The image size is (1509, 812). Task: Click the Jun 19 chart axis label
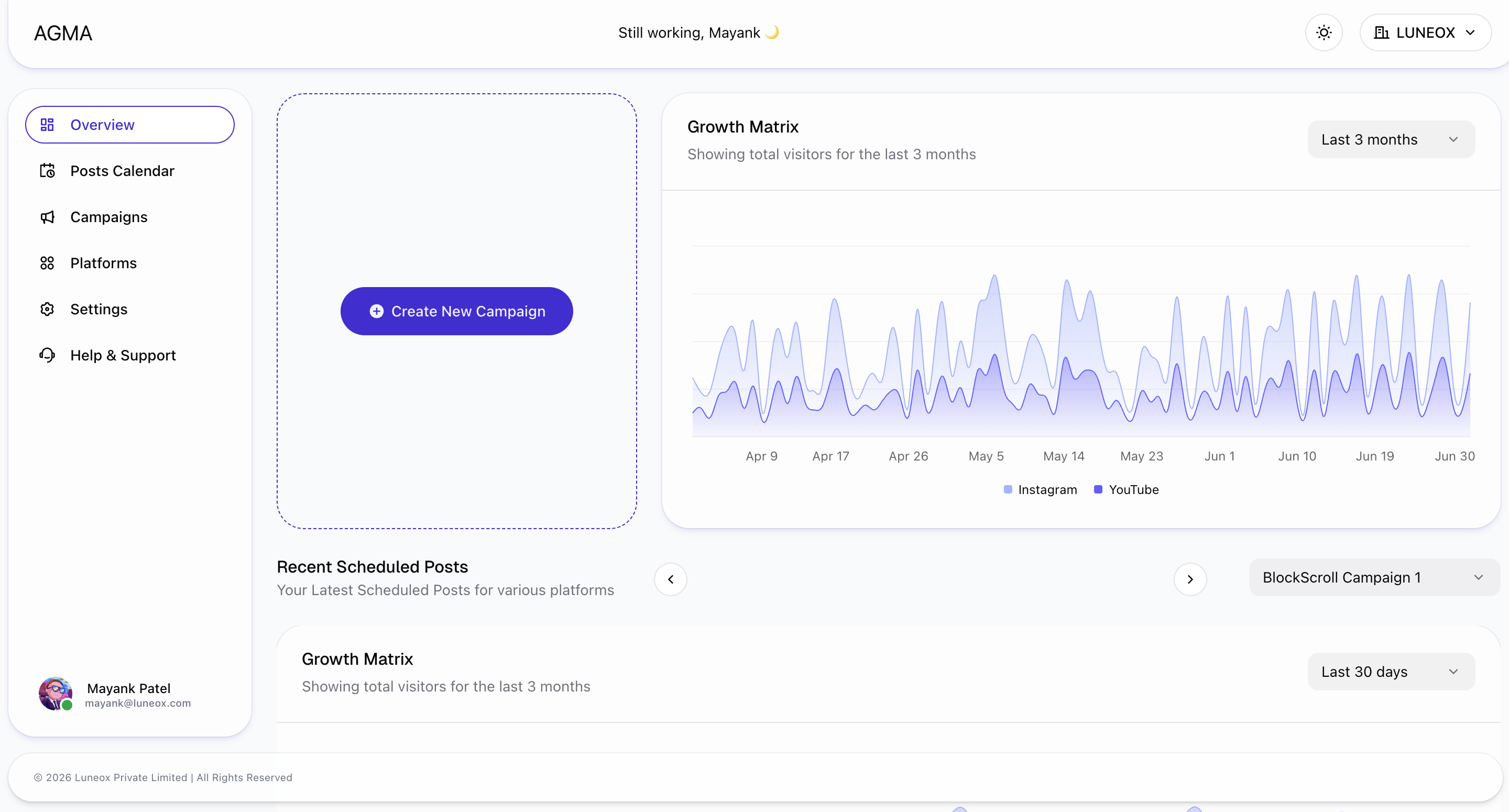tap(1375, 456)
